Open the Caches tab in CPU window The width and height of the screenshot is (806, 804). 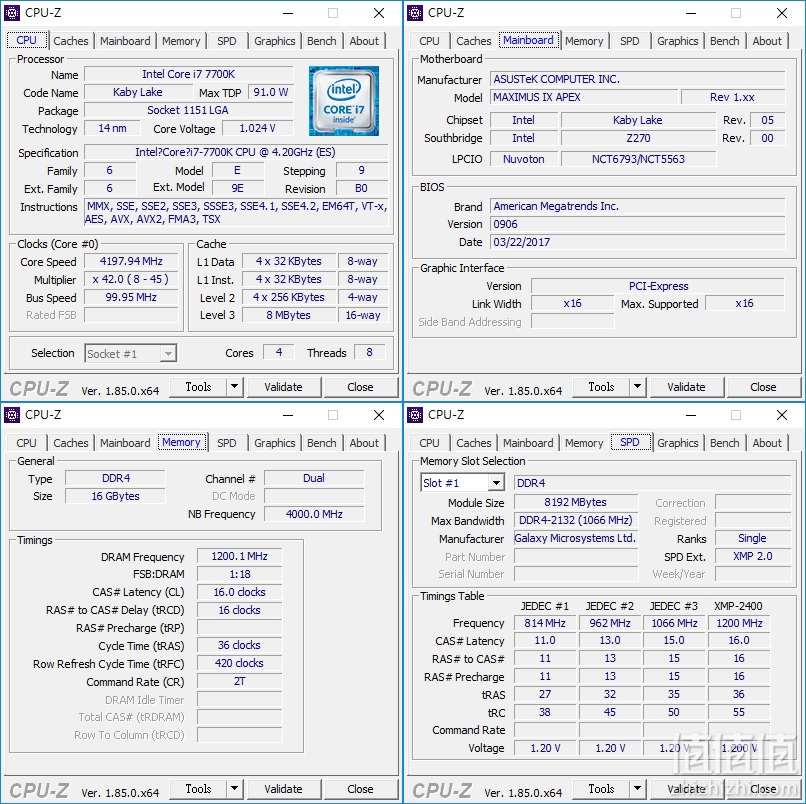point(71,41)
